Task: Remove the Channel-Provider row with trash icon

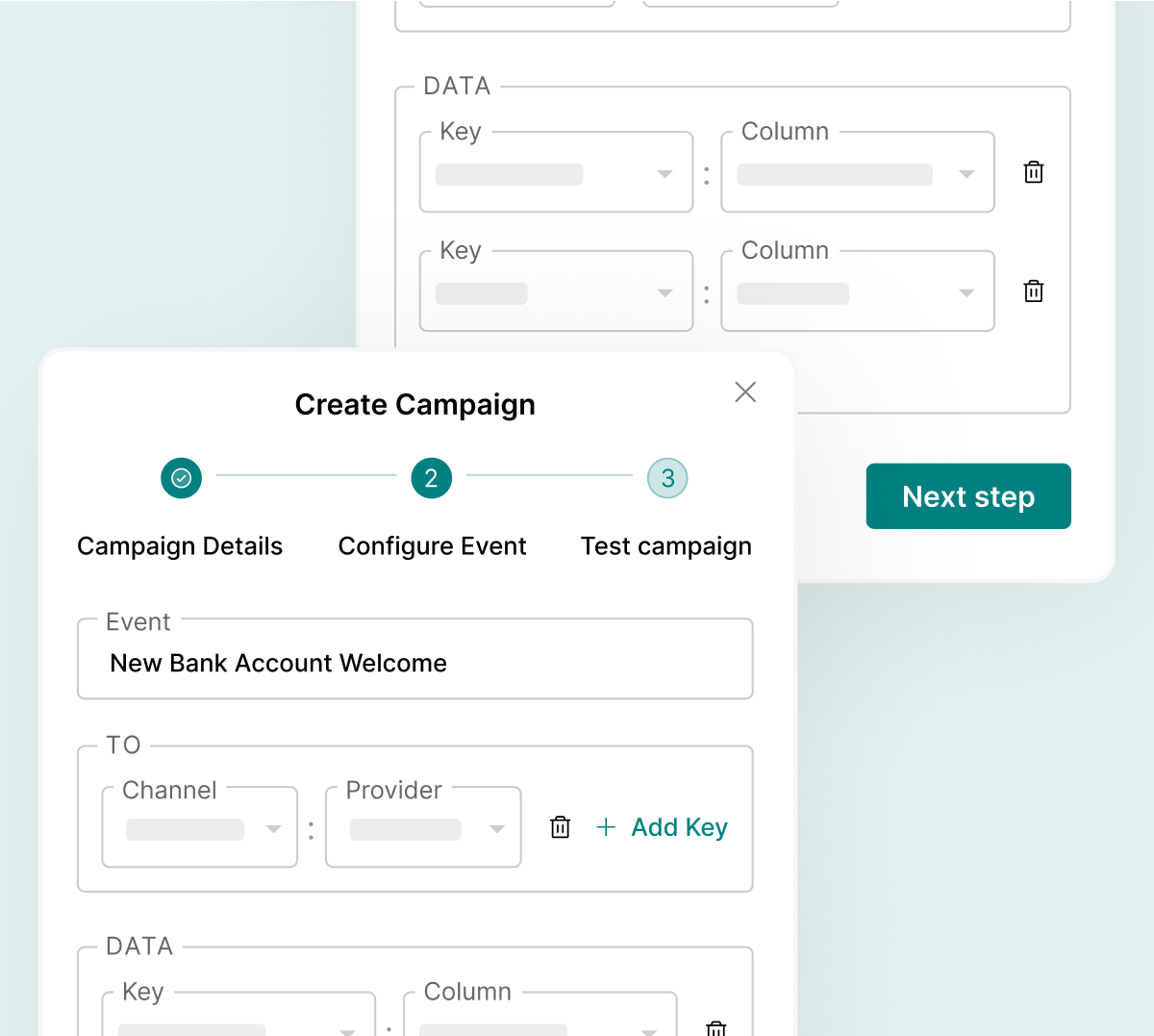Action: tap(560, 827)
